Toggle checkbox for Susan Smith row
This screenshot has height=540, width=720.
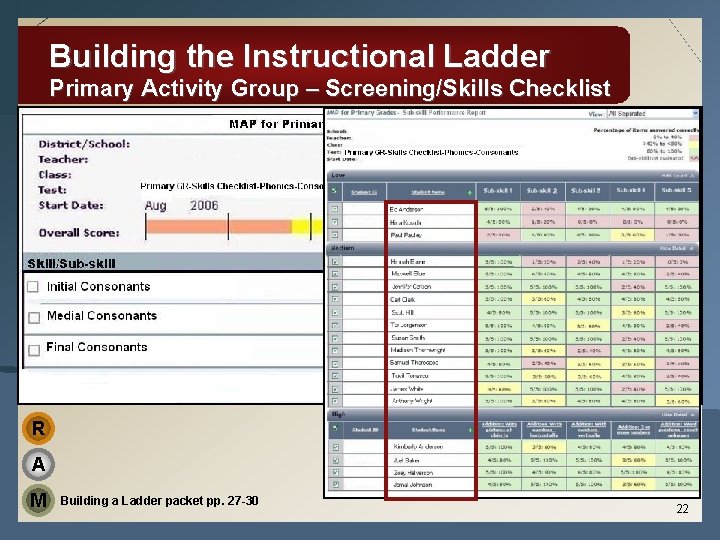click(x=335, y=338)
